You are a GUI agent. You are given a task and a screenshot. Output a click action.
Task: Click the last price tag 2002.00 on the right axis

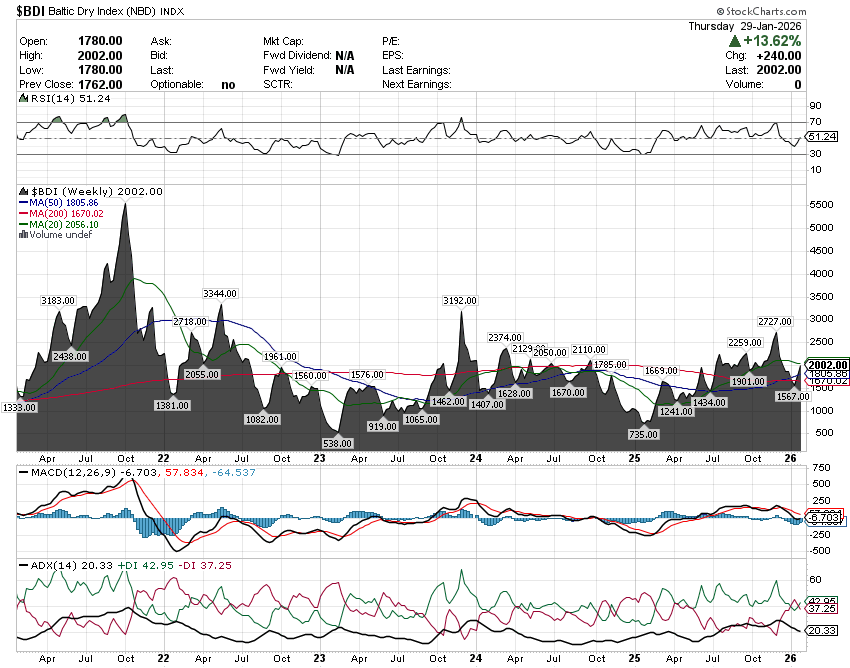[x=828, y=365]
